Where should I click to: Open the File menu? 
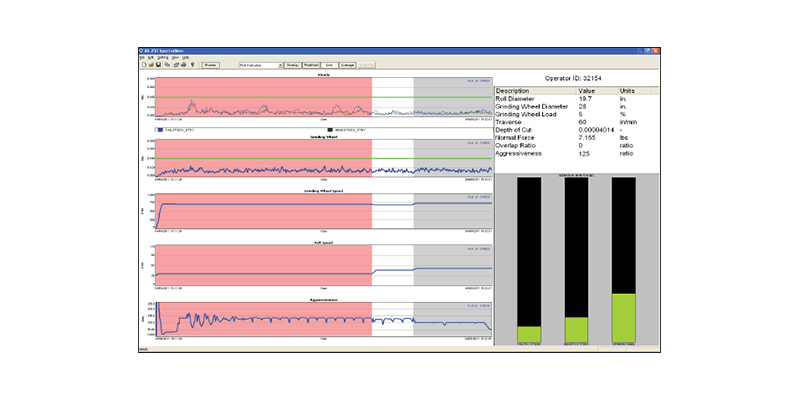tap(142, 58)
